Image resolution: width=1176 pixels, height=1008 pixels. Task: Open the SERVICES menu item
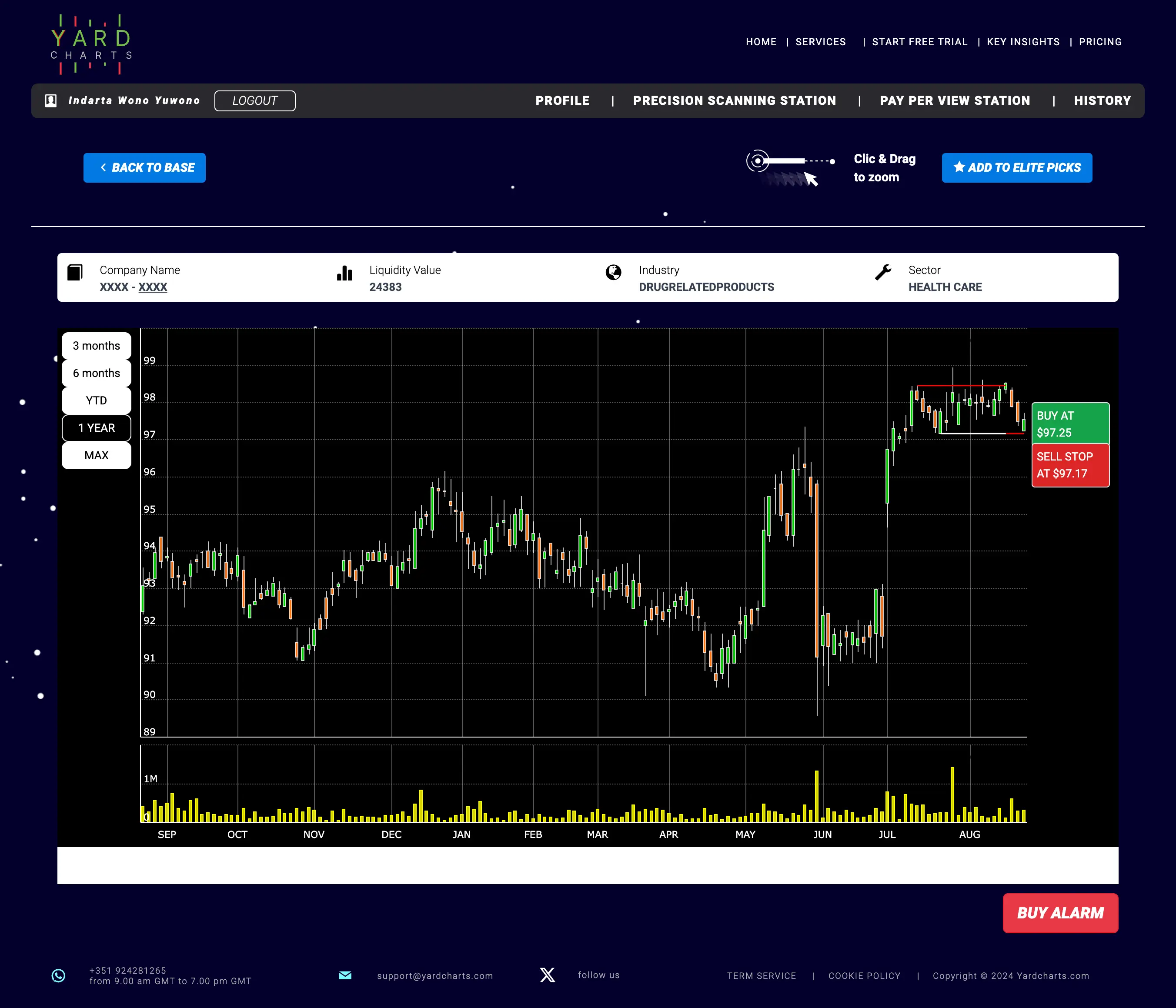tap(821, 42)
